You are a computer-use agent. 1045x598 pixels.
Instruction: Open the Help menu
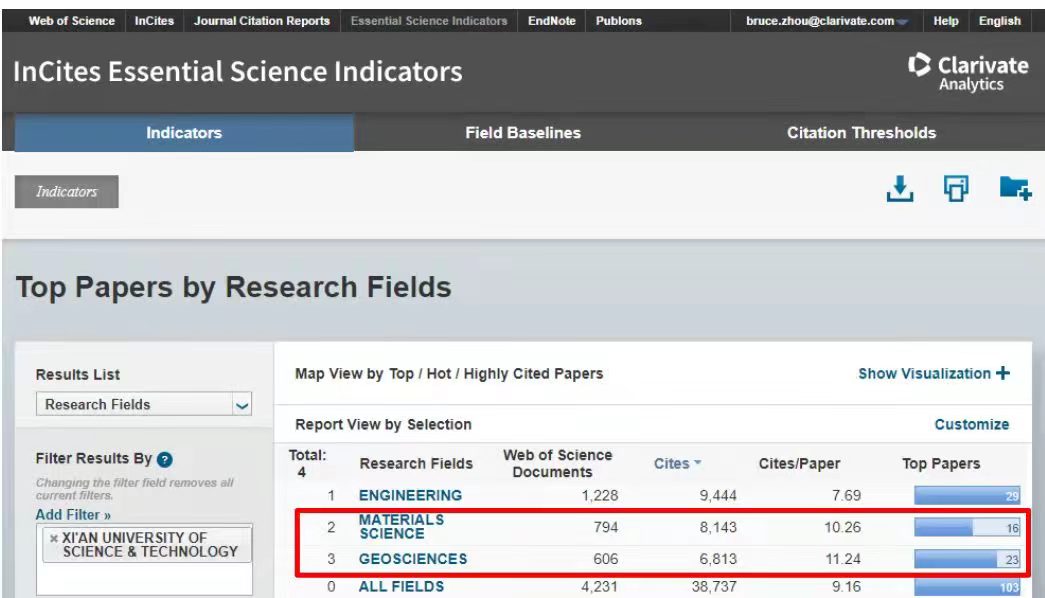click(x=946, y=21)
